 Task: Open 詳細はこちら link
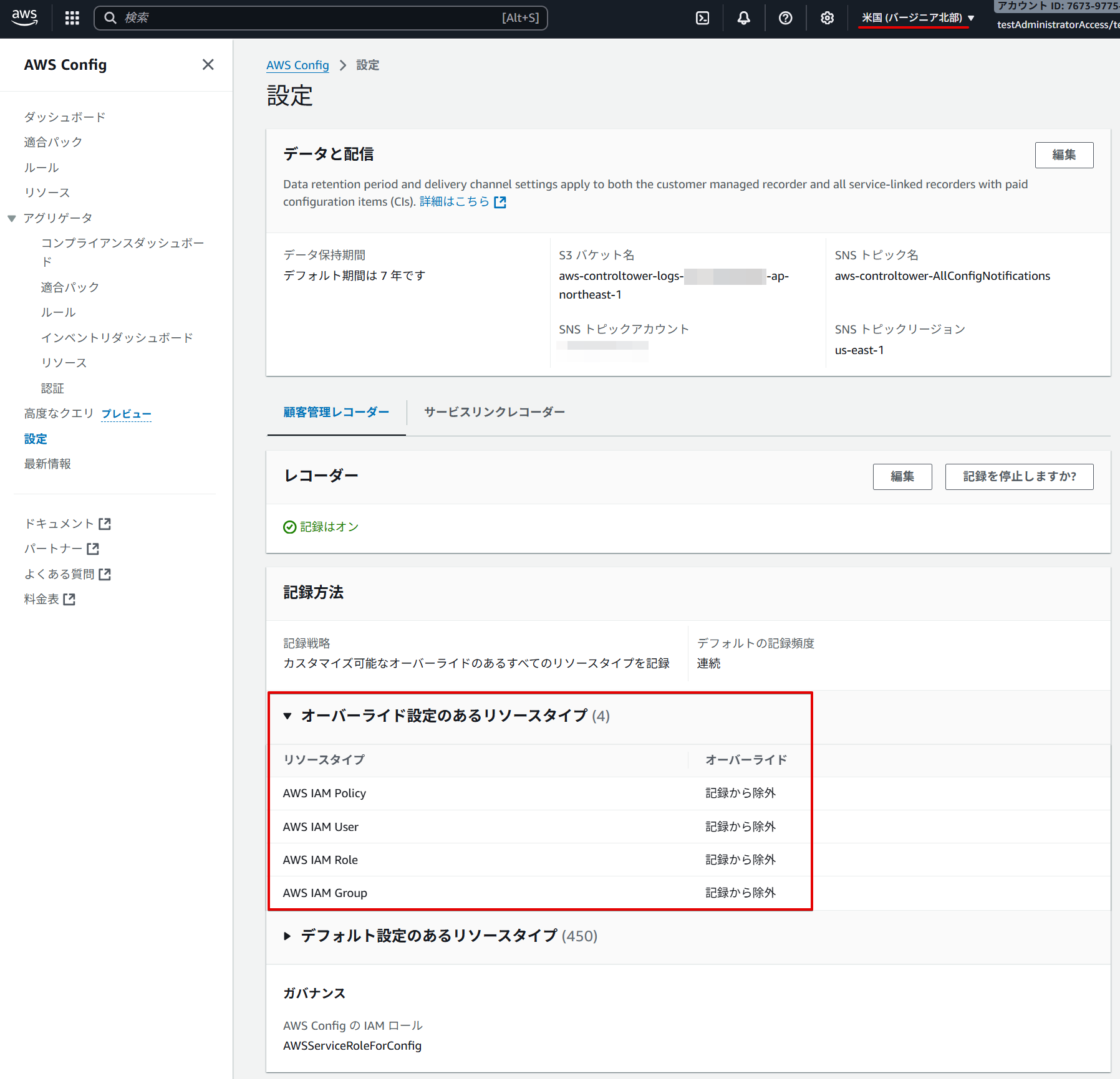click(455, 202)
